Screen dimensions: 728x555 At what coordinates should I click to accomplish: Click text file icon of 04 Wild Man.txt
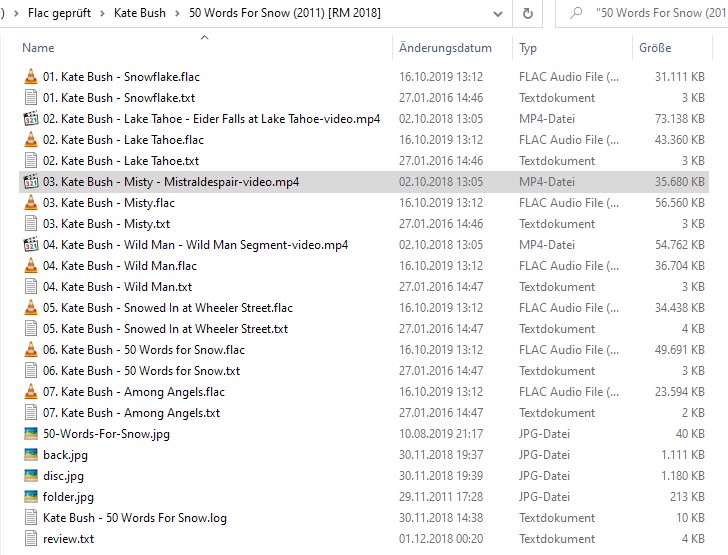[31, 287]
